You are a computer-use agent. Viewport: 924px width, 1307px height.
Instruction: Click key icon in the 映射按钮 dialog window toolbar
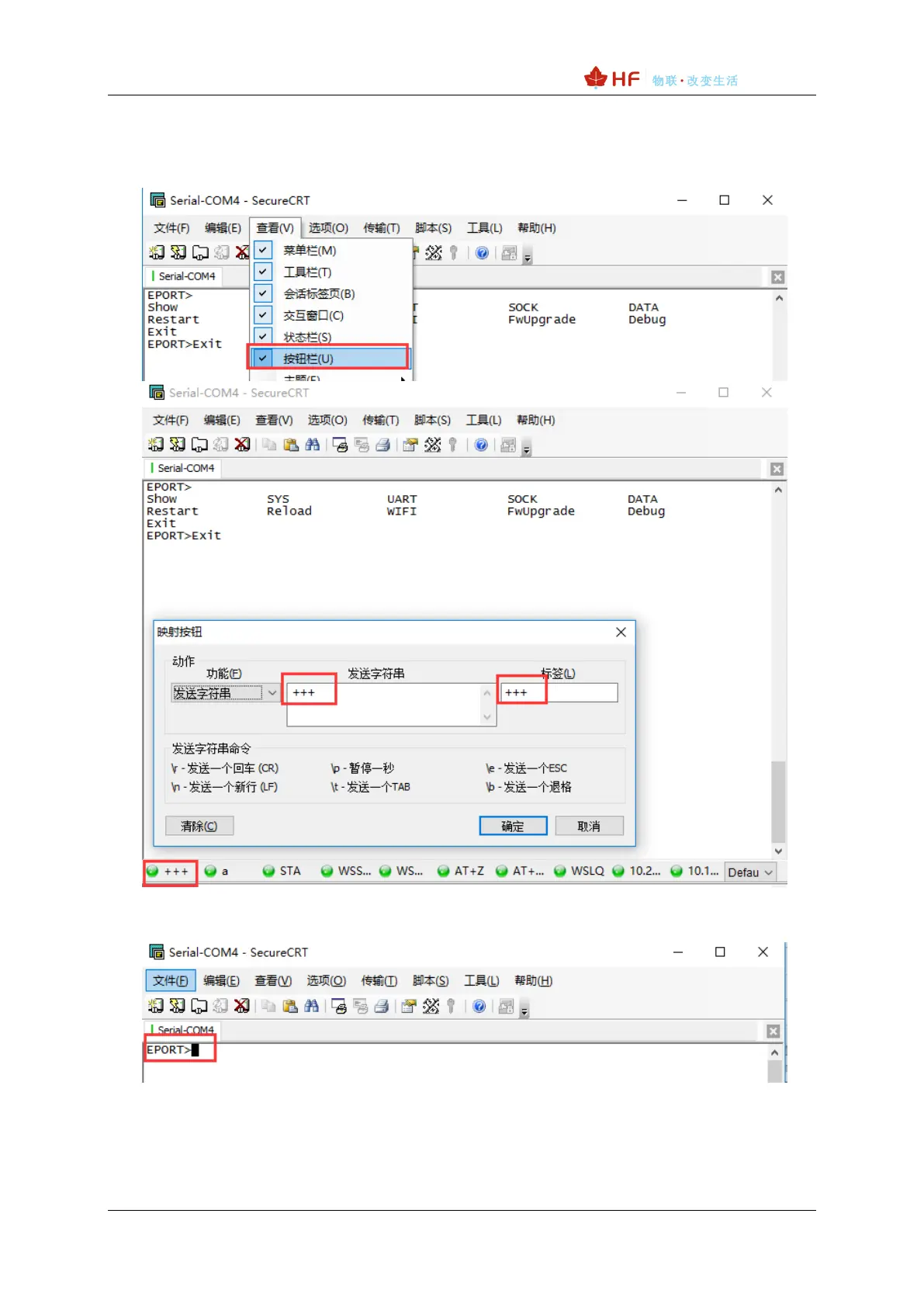tap(453, 445)
